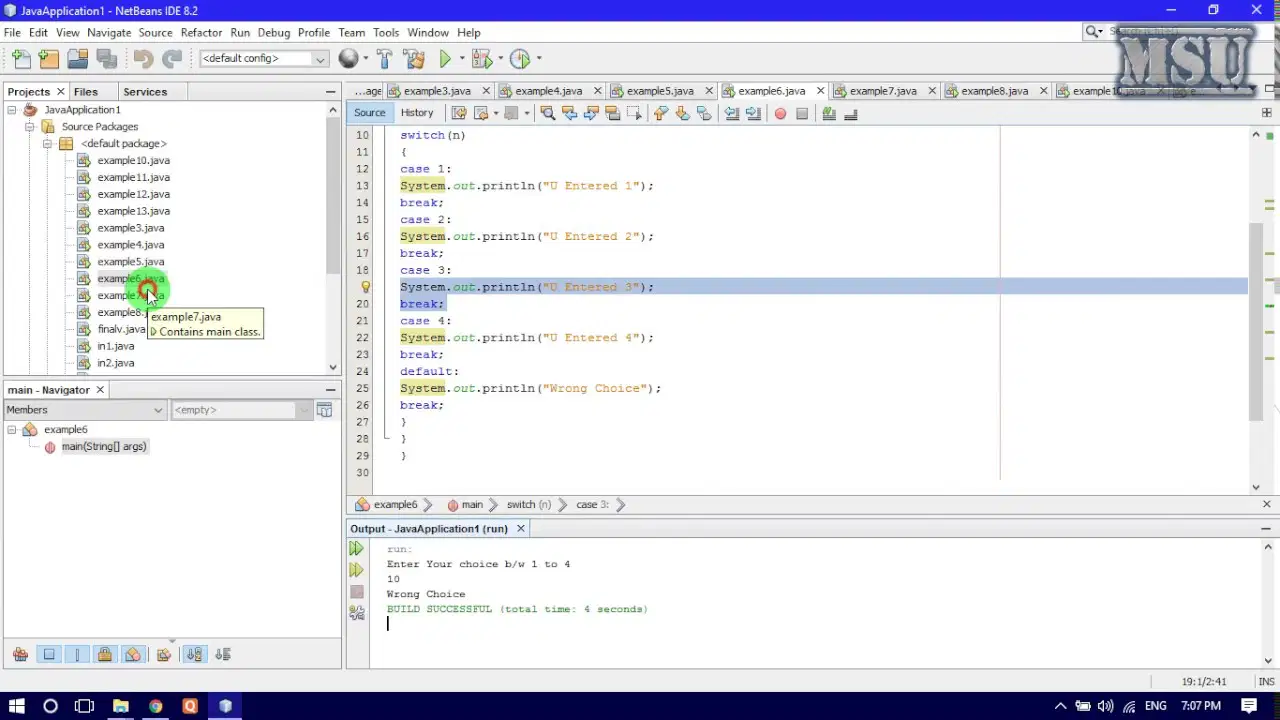Collapse the JavaApplication1 project node

click(x=12, y=110)
